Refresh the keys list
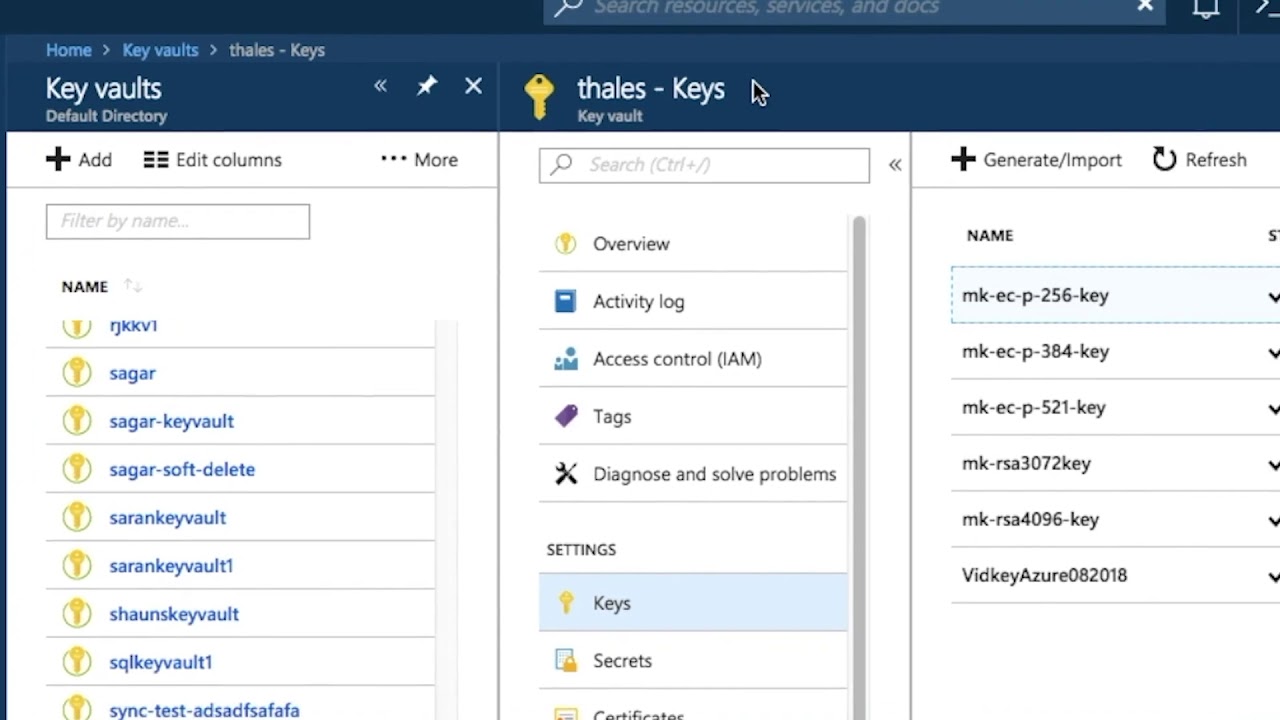Viewport: 1280px width, 720px height. coord(1199,160)
